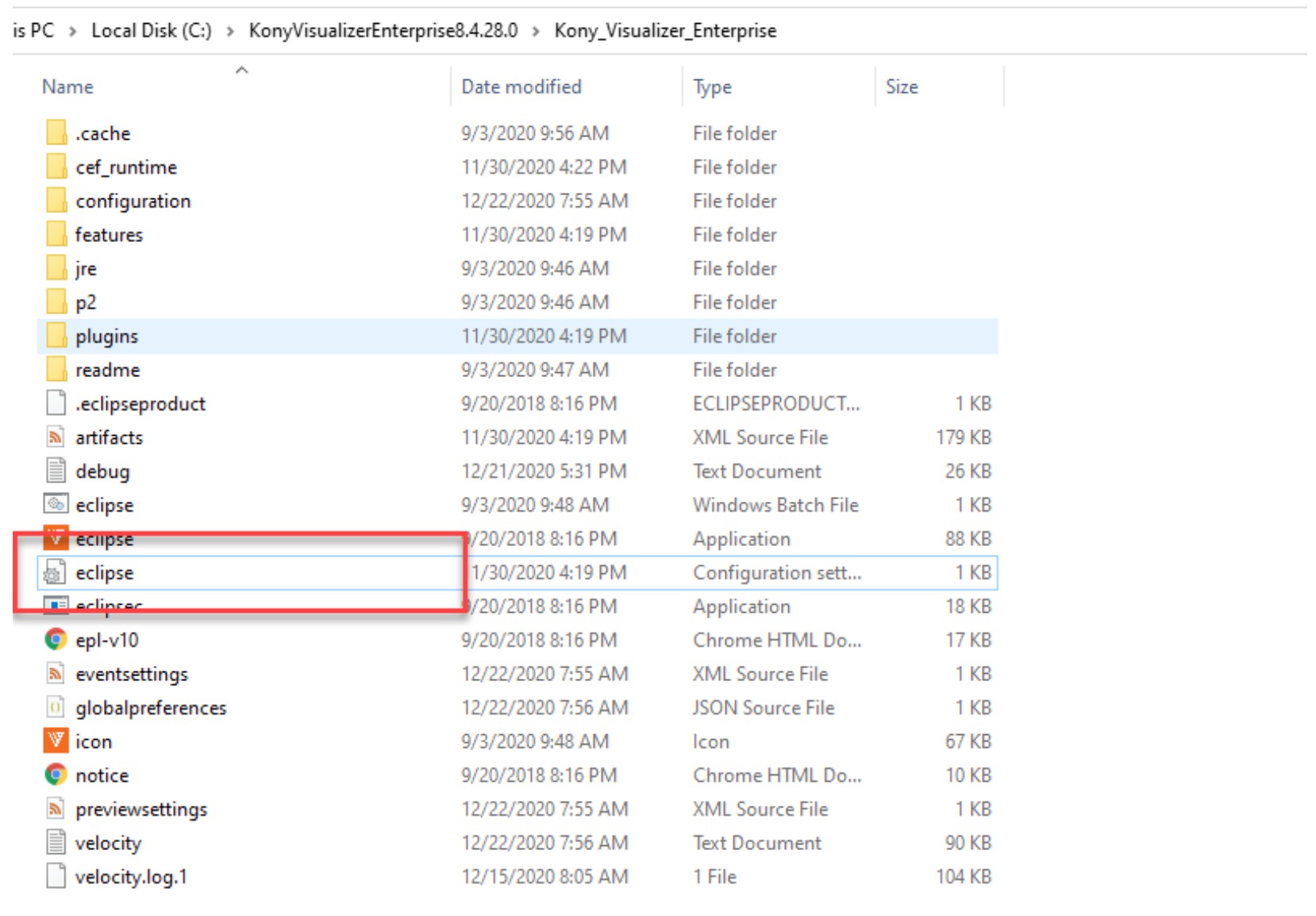Click the orange eclipse Application icon
1316x916 pixels.
(56, 538)
